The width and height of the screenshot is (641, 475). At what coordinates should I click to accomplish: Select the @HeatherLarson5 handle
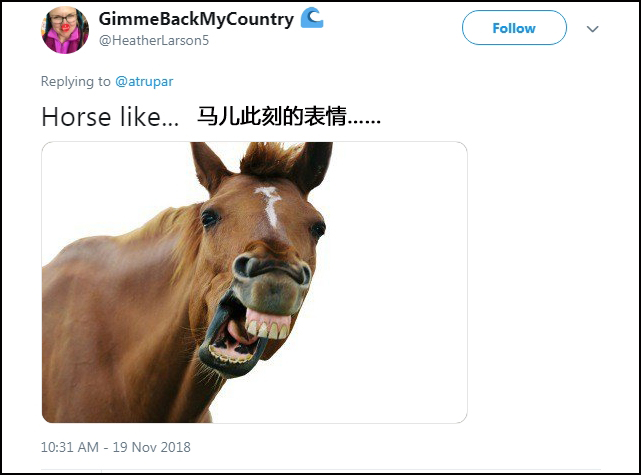154,40
